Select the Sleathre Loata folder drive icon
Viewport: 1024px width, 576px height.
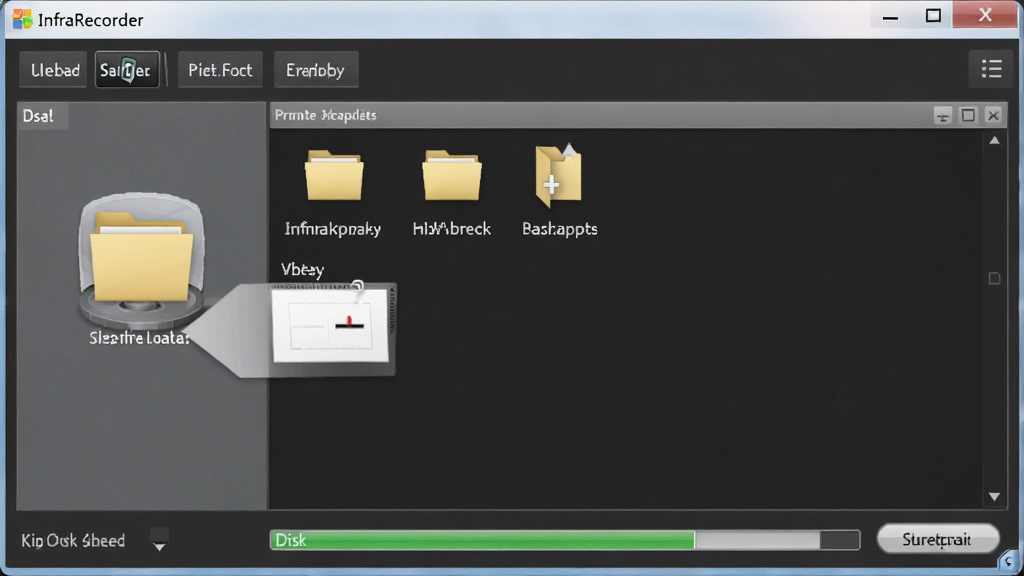pos(141,261)
